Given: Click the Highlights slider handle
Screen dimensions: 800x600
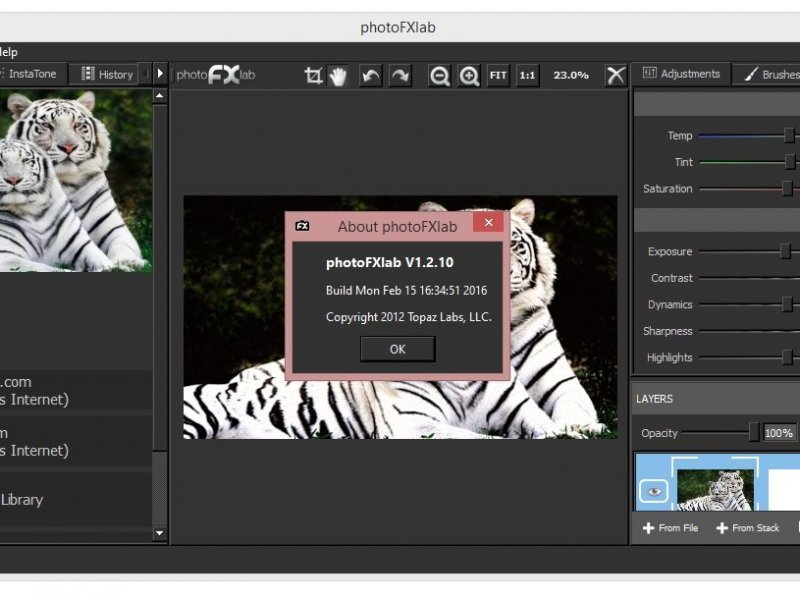Looking at the screenshot, I should [x=788, y=357].
